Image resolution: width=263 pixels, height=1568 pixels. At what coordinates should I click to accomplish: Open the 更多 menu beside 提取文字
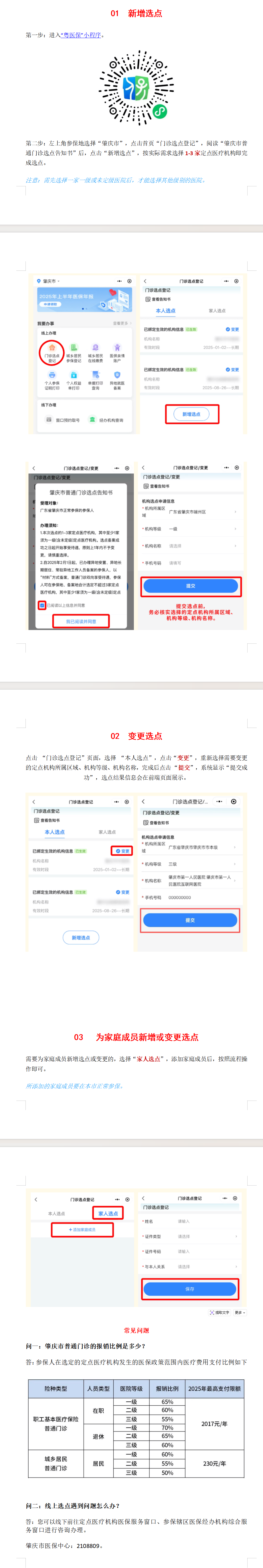[239, 1312]
